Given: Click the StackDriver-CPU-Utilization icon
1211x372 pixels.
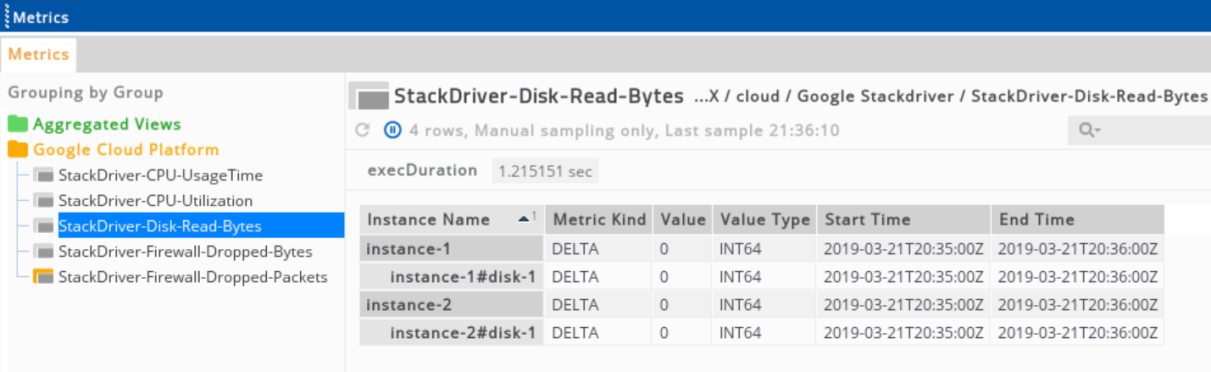Looking at the screenshot, I should pyautogui.click(x=43, y=201).
